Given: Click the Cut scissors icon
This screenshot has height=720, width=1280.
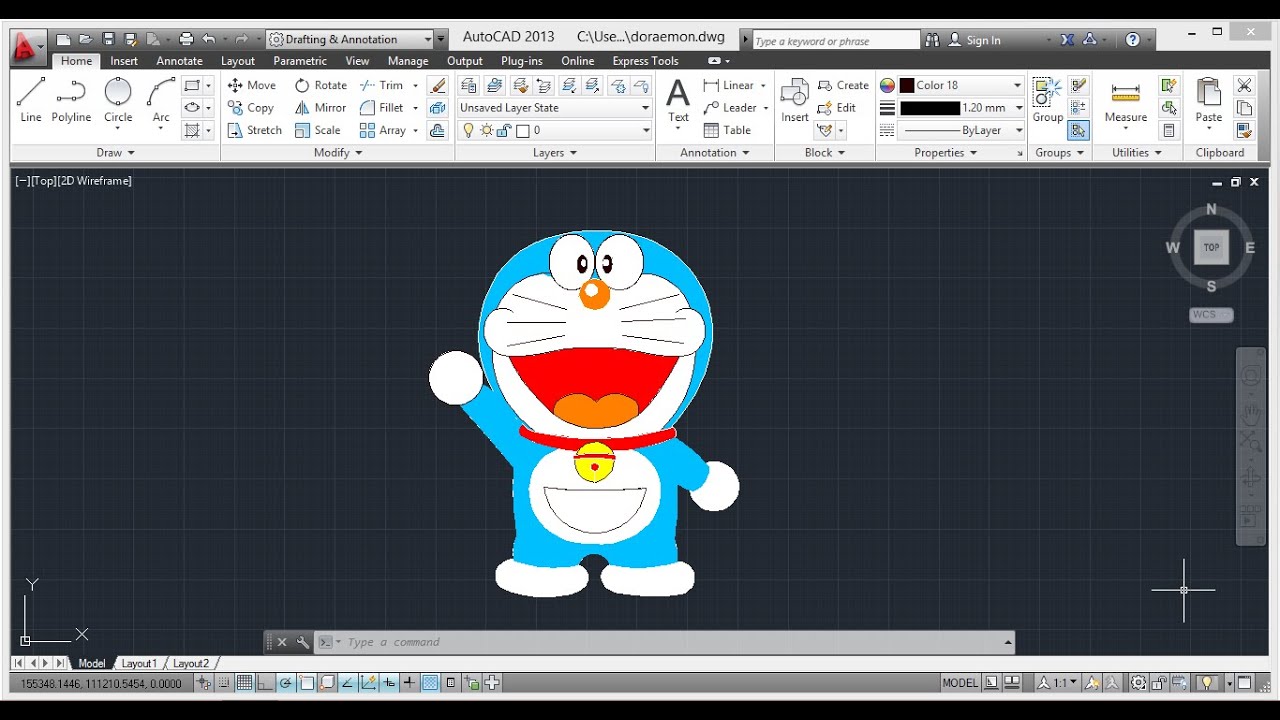Looking at the screenshot, I should (x=1244, y=85).
